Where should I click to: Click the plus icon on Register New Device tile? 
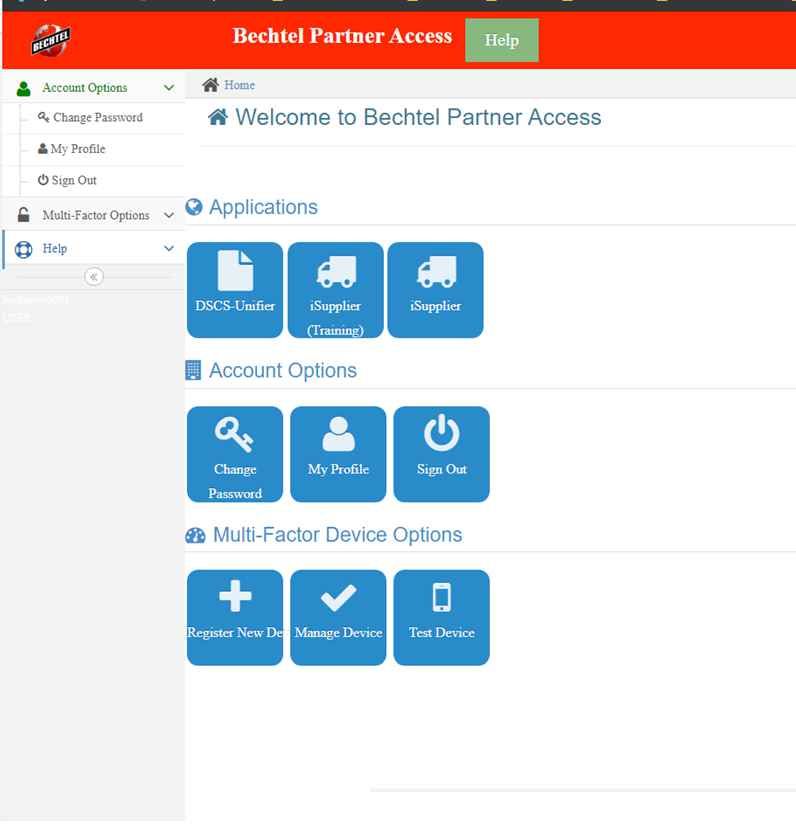click(235, 596)
